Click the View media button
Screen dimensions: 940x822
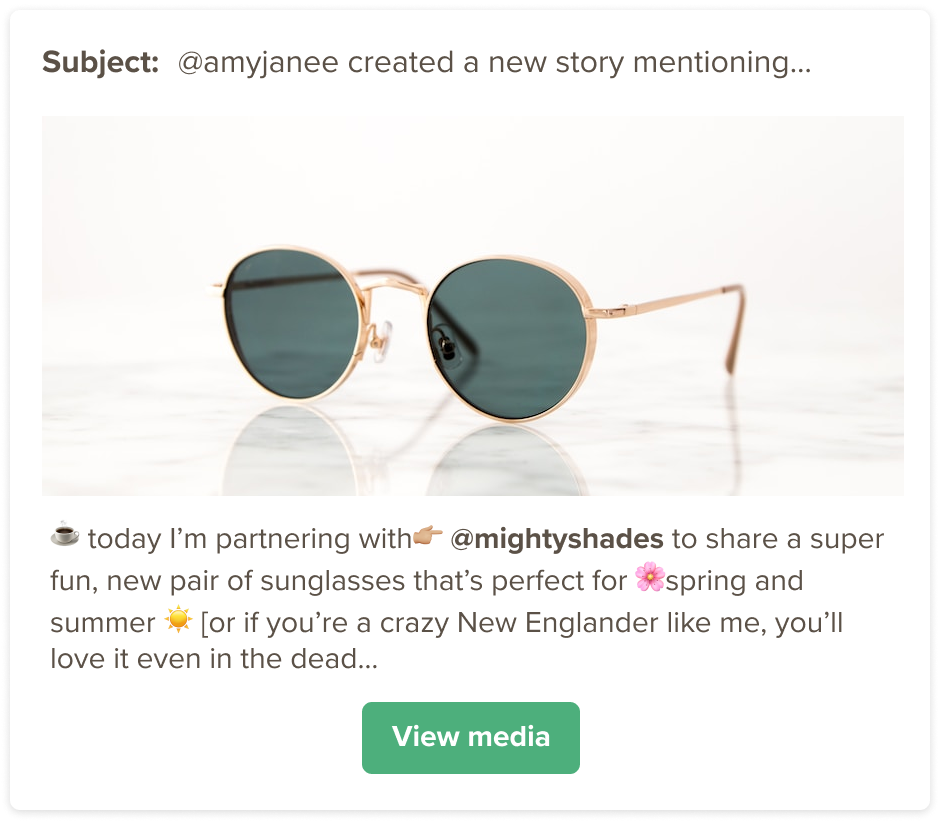(x=470, y=738)
